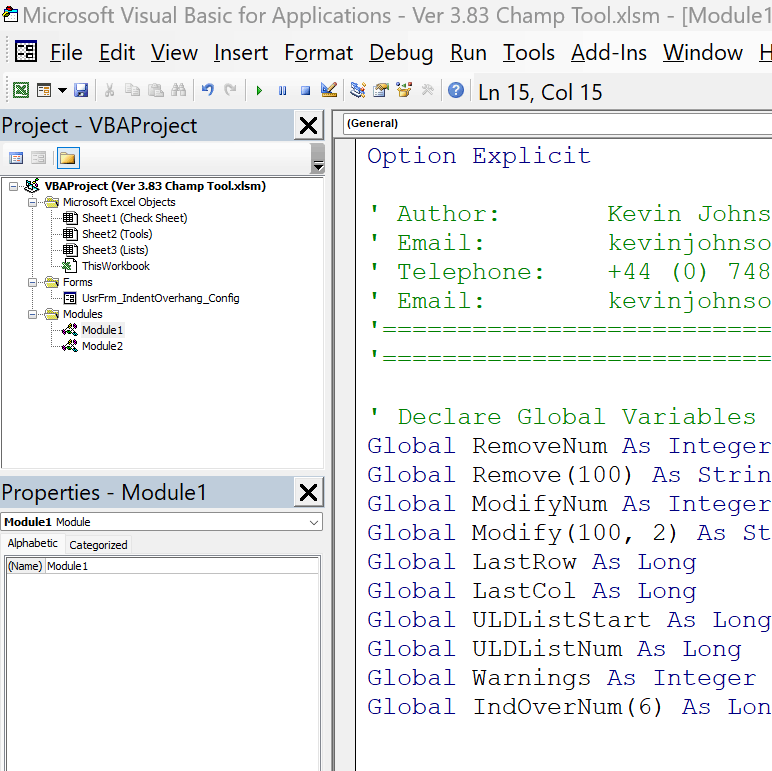Save the workbook with floppy icon
Viewport: 772px width, 771px height.
(x=81, y=91)
